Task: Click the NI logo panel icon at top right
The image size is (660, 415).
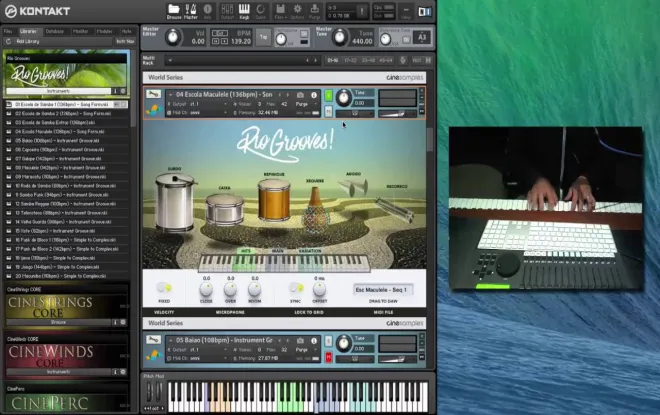Action: (425, 11)
